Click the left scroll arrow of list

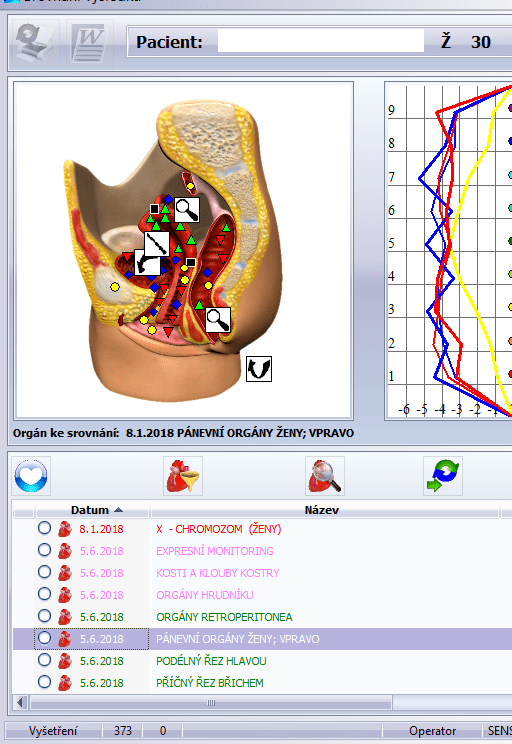point(20,702)
